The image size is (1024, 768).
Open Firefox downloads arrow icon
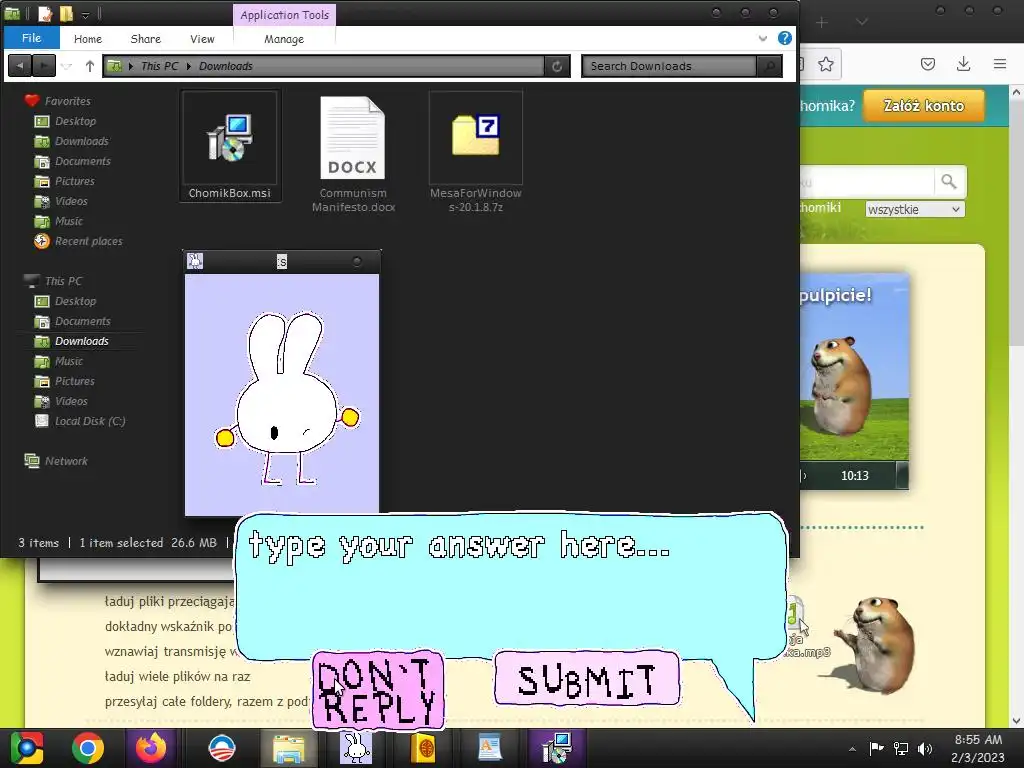click(x=963, y=64)
